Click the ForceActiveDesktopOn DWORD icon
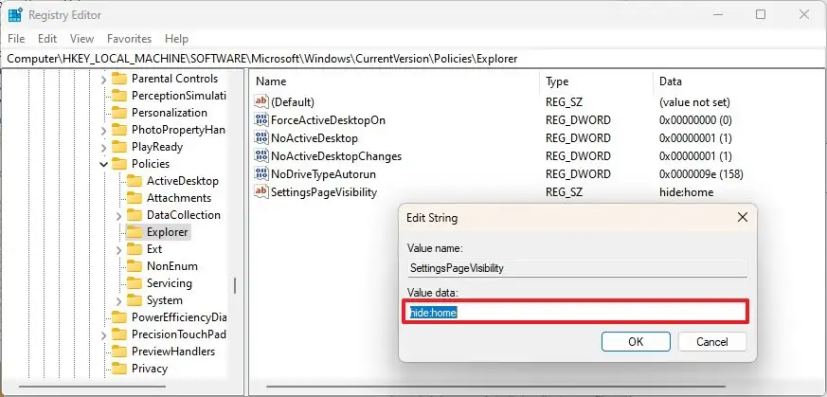This screenshot has width=827, height=397. 261,120
